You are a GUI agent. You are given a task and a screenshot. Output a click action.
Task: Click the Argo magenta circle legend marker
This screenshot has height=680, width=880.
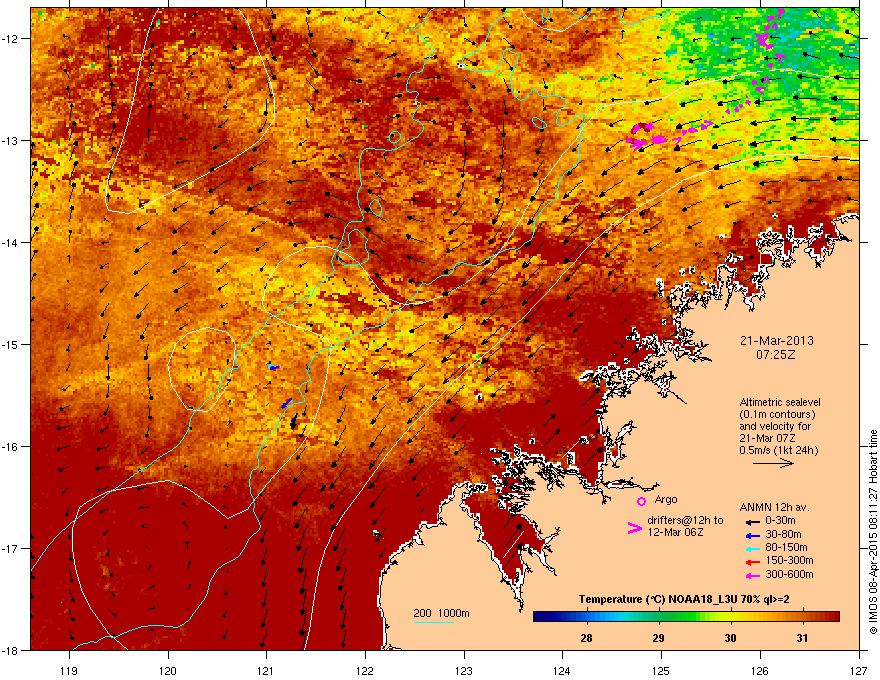[x=641, y=501]
